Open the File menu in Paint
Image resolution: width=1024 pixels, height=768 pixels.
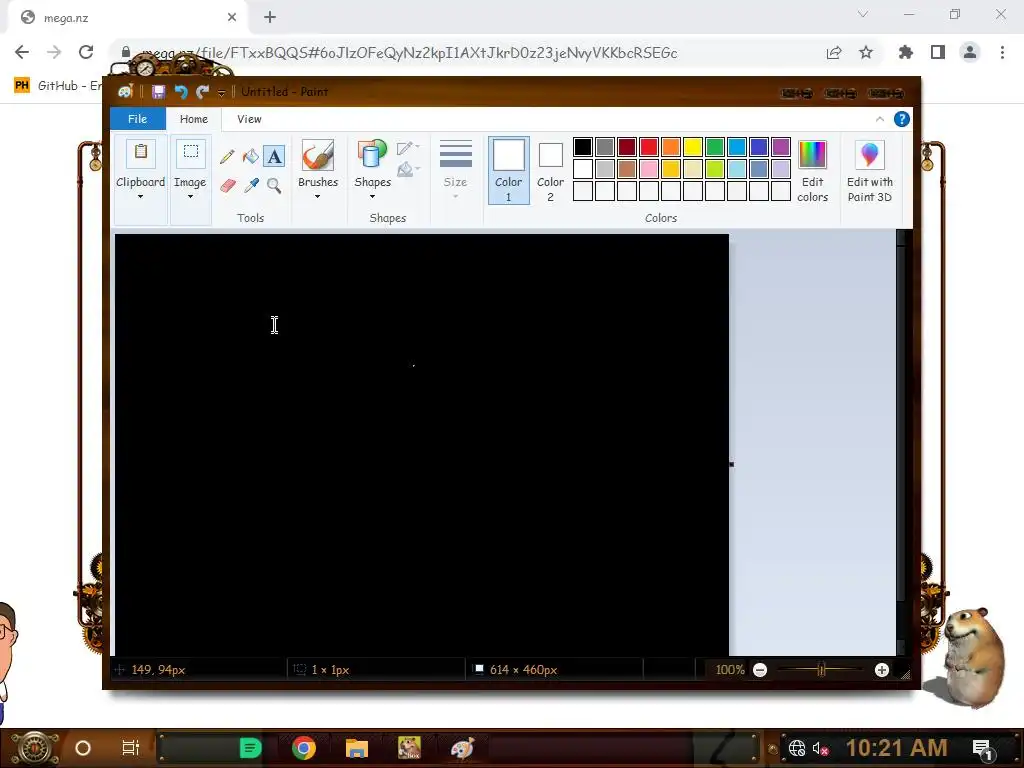[137, 119]
